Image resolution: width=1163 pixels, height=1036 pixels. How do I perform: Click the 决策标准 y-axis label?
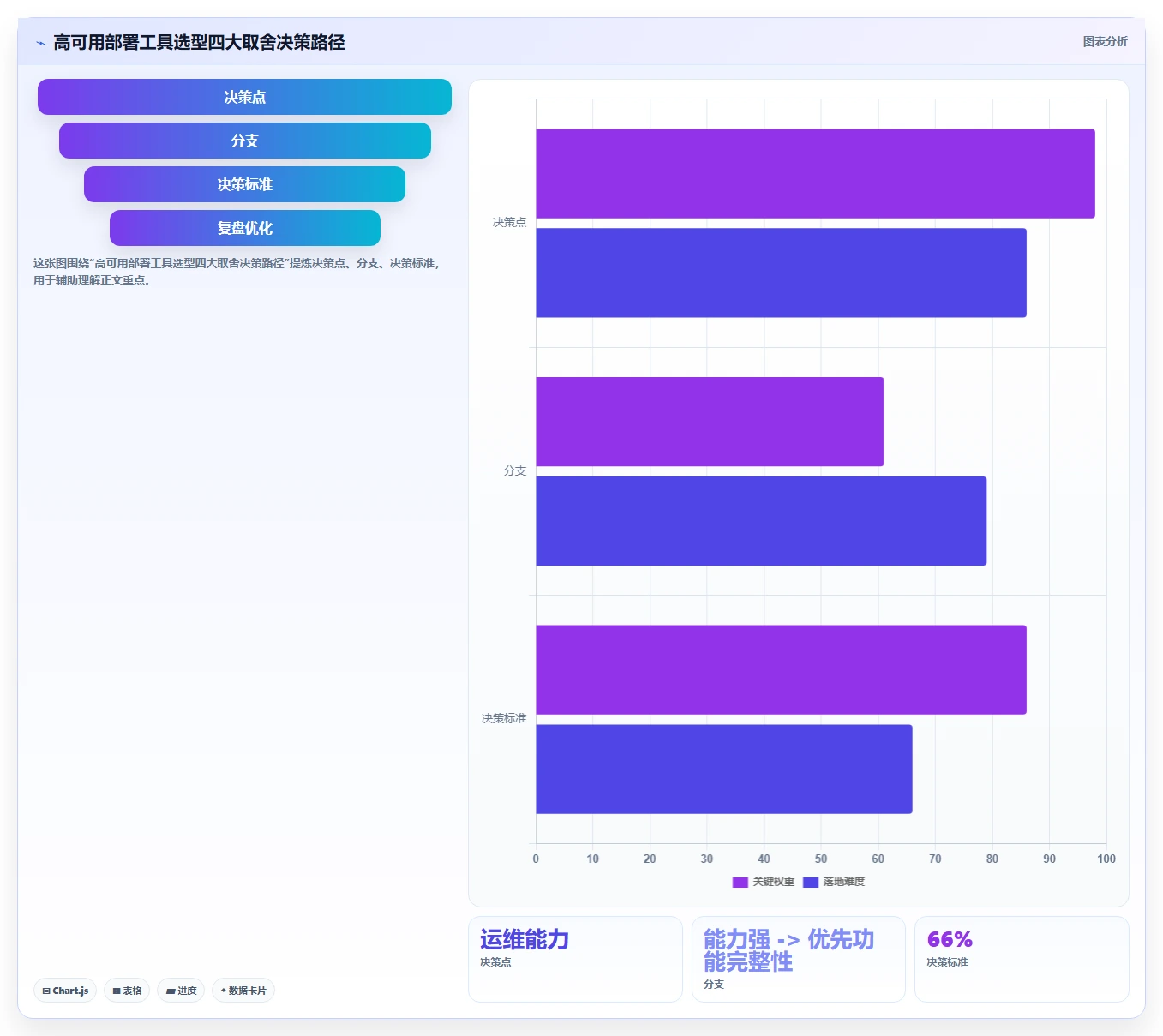(x=504, y=719)
